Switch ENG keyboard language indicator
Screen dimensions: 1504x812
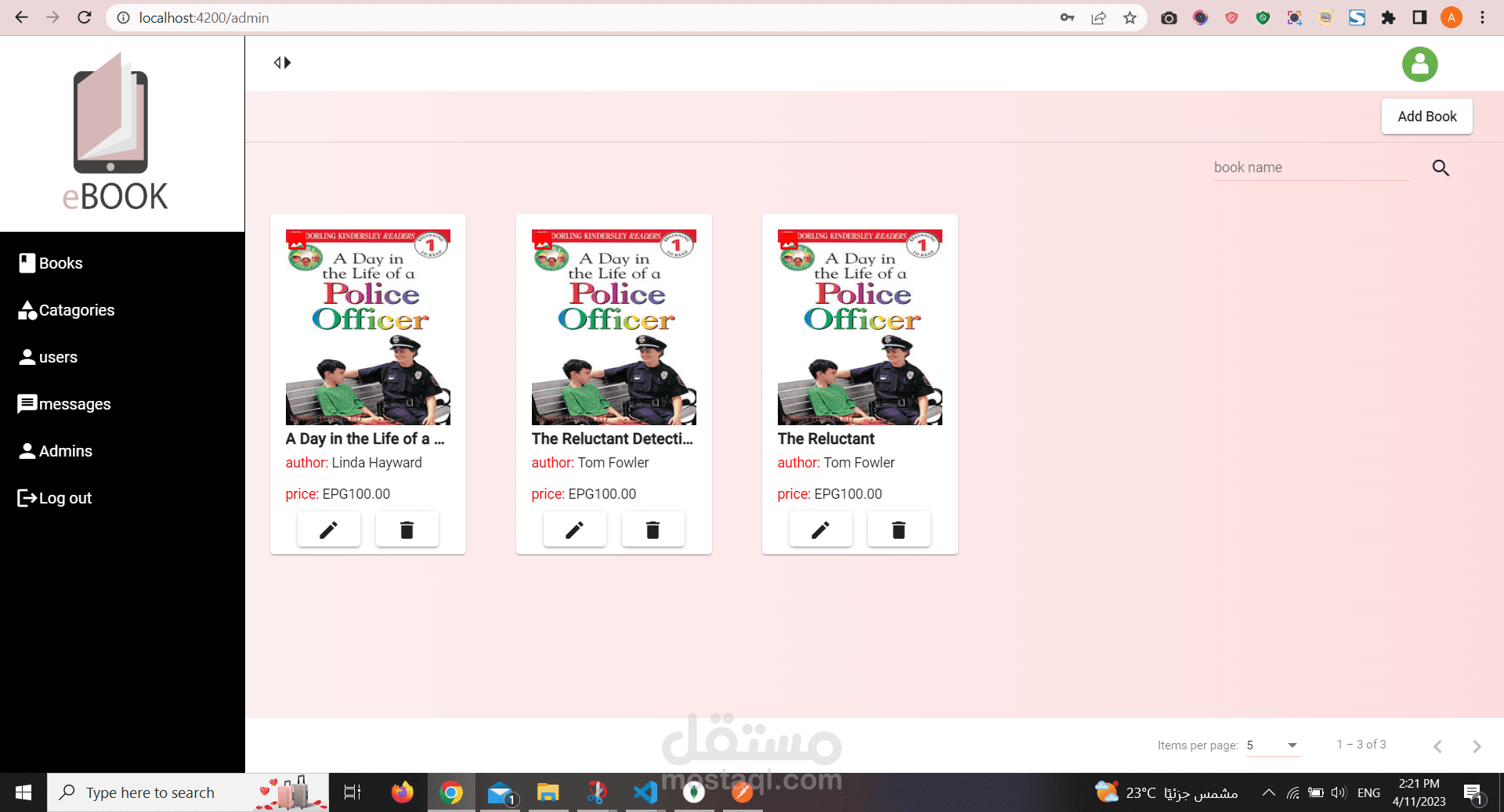[x=1368, y=793]
